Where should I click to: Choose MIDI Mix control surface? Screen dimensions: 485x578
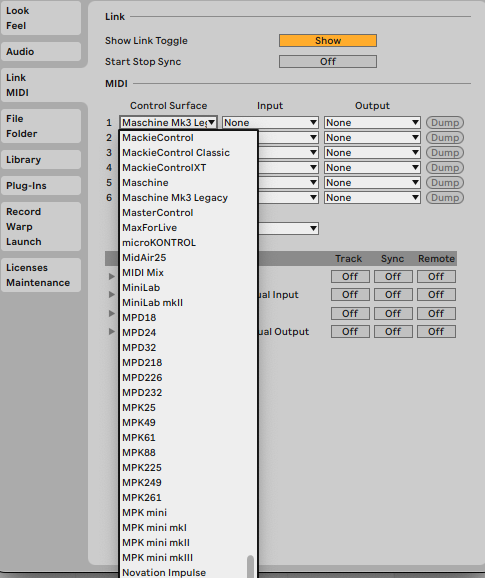pyautogui.click(x=188, y=273)
